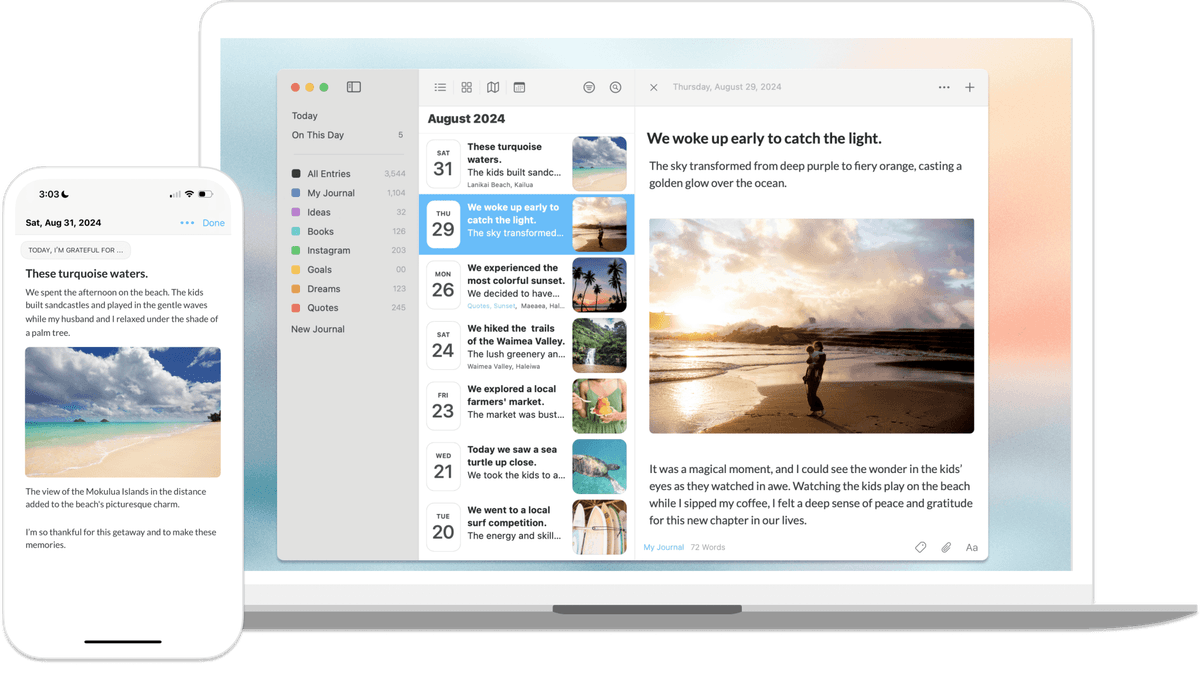Open the FRI 23 farmers' market entry

point(527,406)
